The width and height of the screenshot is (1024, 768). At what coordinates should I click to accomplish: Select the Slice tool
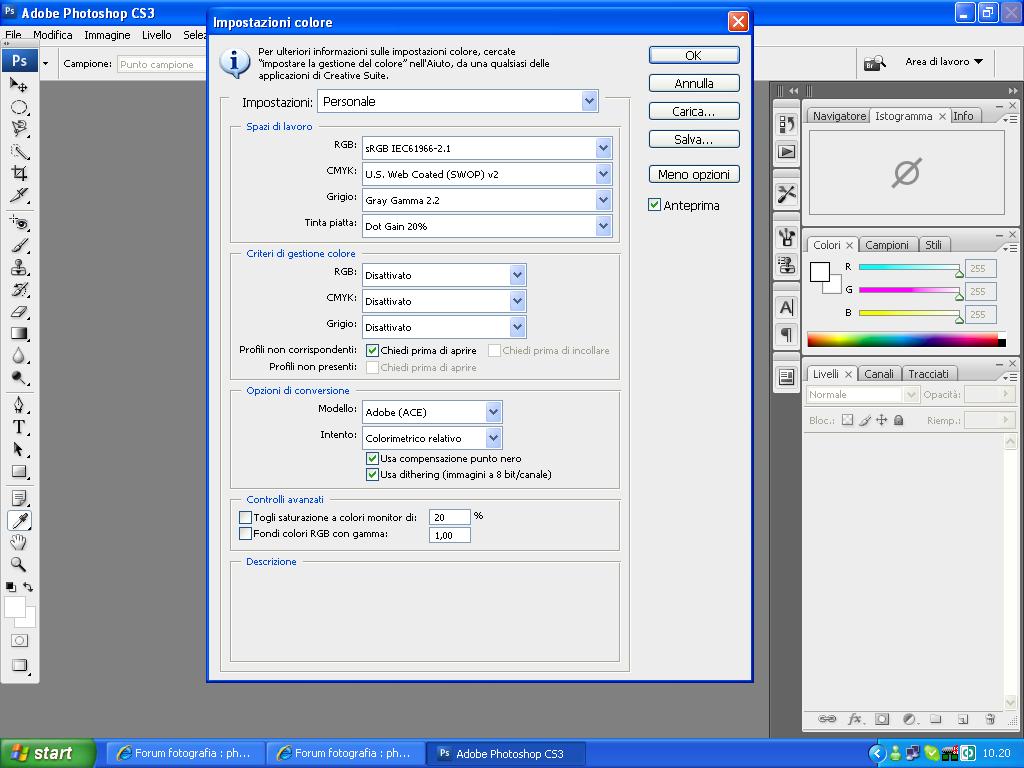(x=19, y=195)
